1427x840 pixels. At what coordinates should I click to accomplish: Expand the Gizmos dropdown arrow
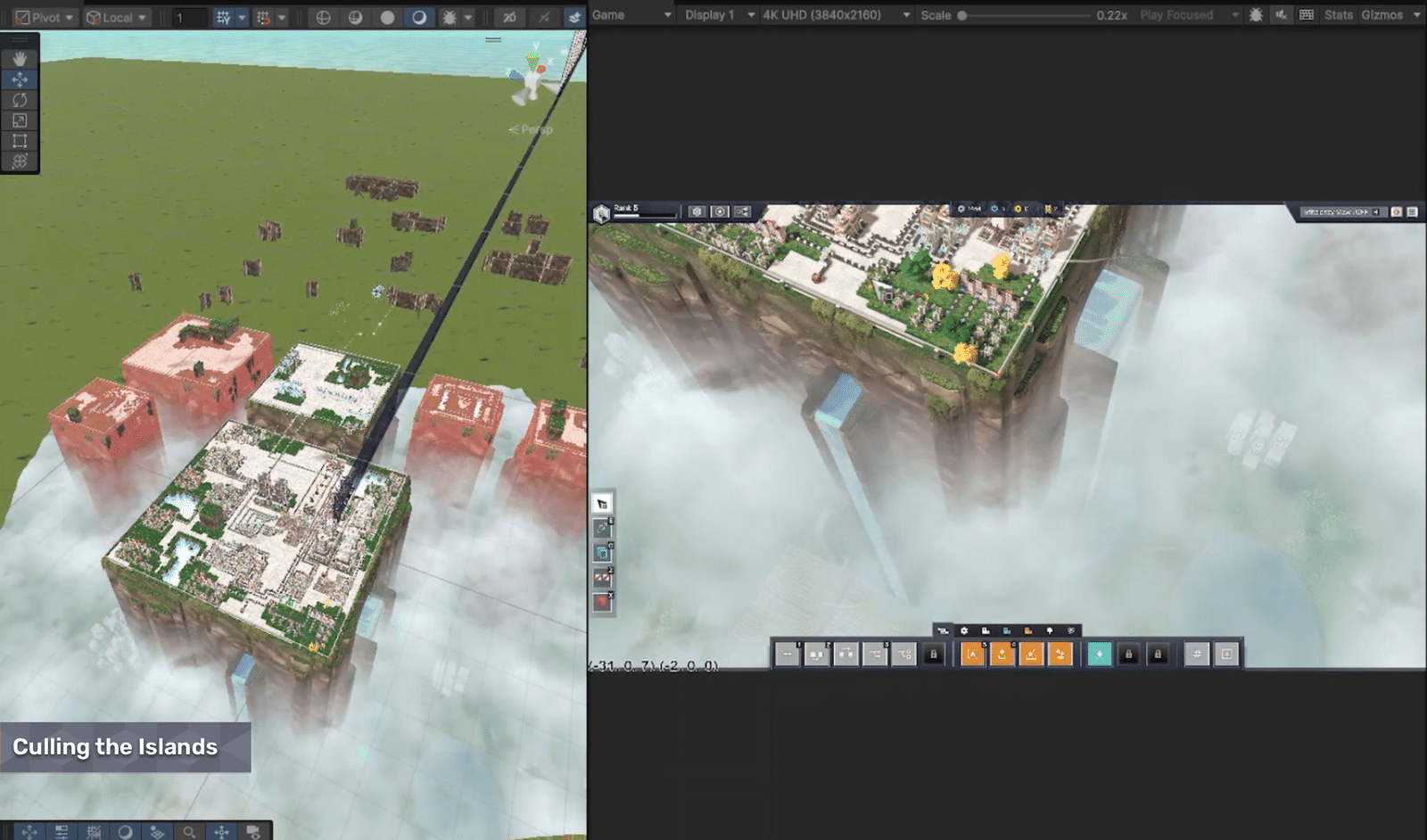tap(1417, 15)
